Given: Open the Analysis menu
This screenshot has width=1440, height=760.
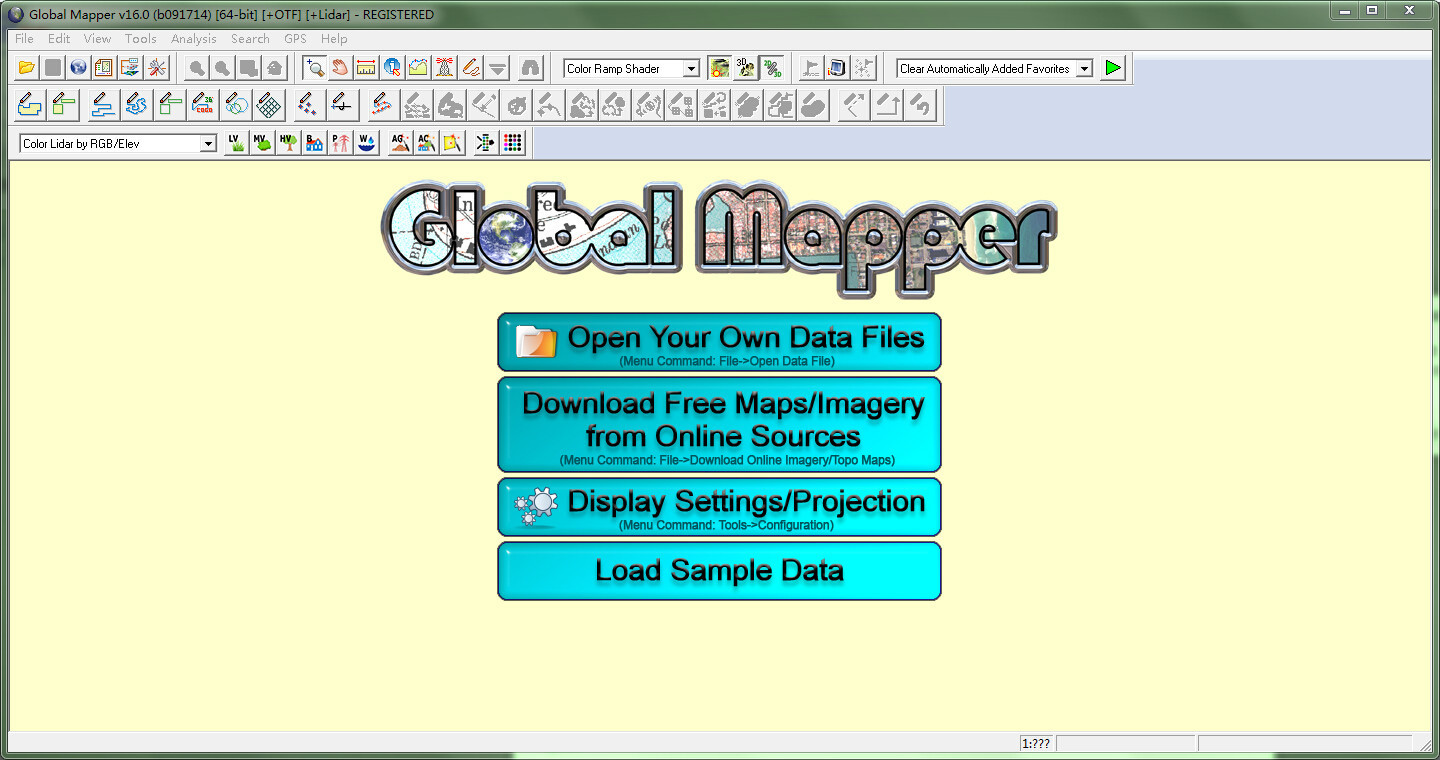Looking at the screenshot, I should 193,39.
